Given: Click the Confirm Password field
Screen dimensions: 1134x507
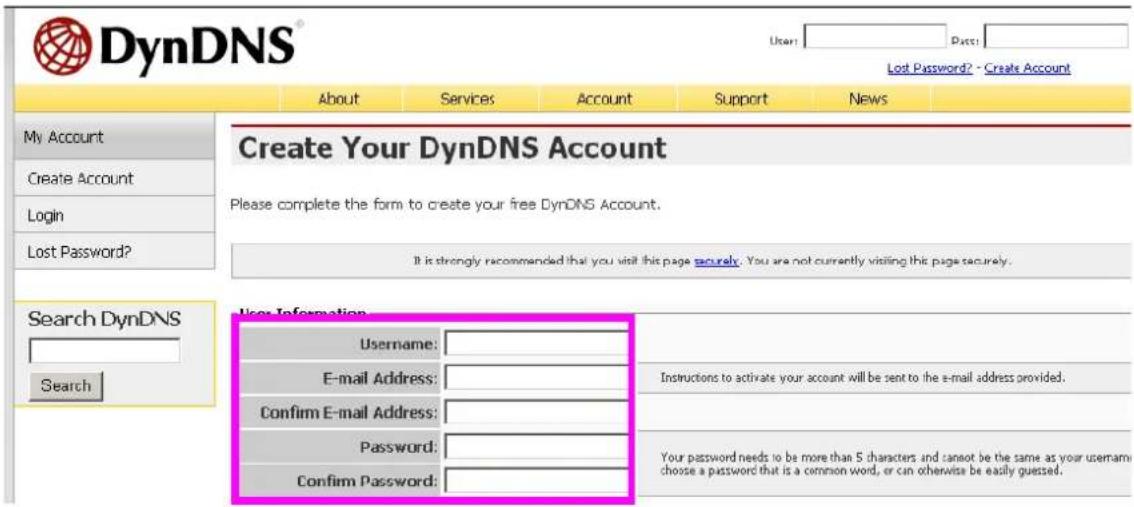Looking at the screenshot, I should click(x=536, y=480).
